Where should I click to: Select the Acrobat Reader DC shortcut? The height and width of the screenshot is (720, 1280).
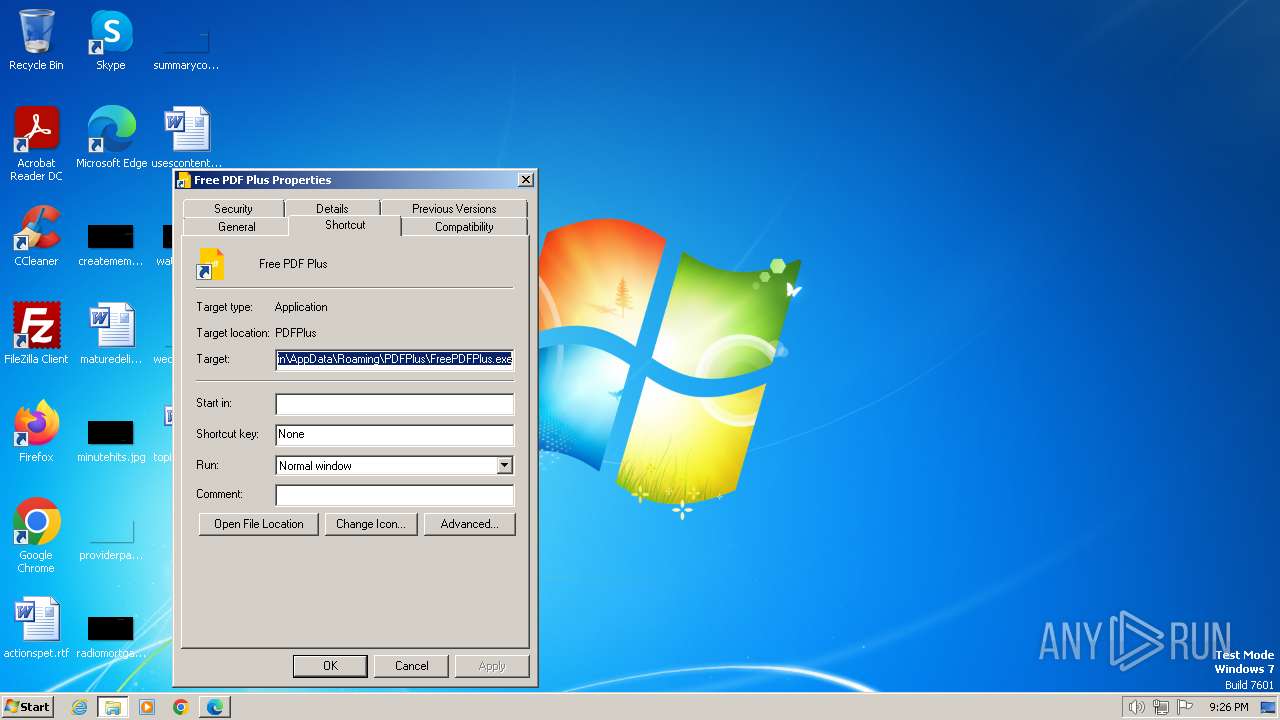click(36, 144)
